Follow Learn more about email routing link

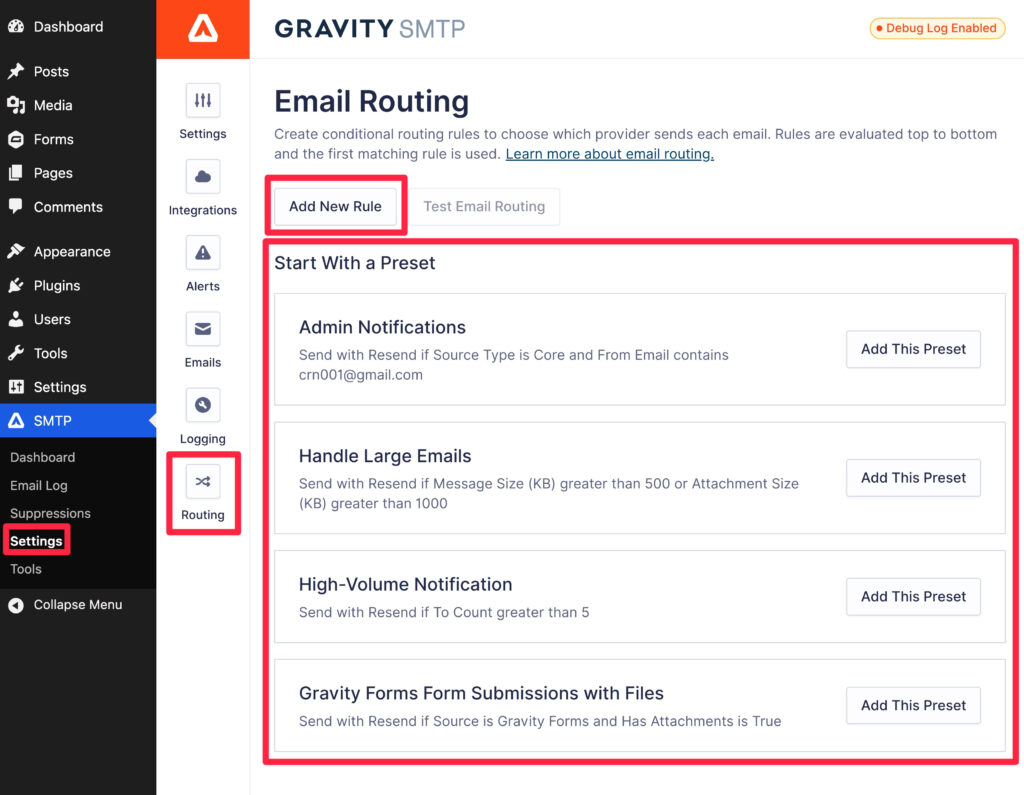[x=609, y=154]
